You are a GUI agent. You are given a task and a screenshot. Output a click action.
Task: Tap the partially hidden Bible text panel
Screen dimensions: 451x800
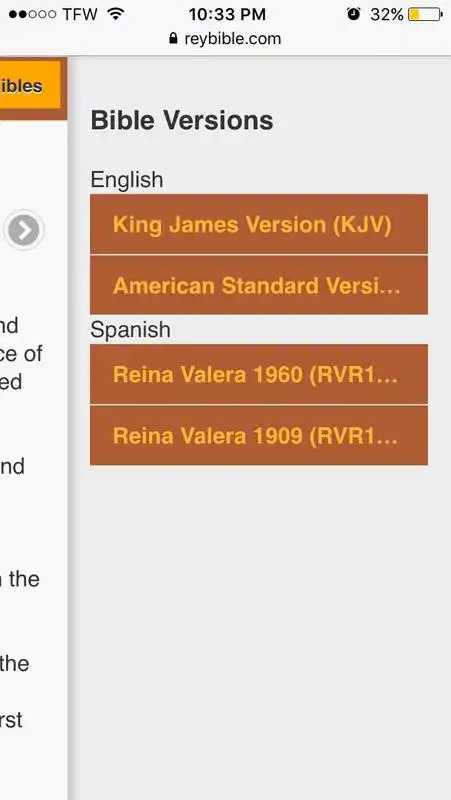pyautogui.click(x=33, y=459)
